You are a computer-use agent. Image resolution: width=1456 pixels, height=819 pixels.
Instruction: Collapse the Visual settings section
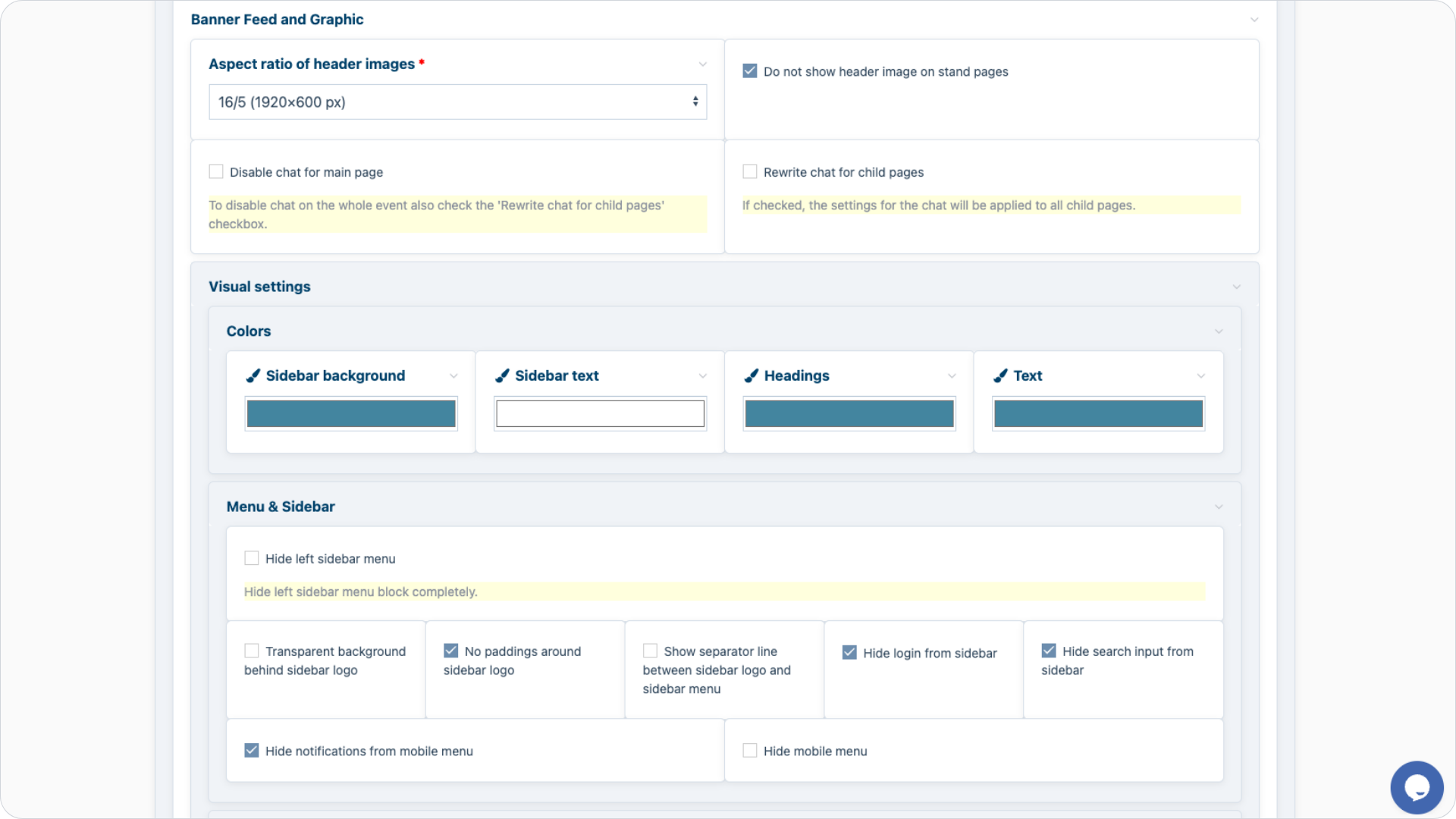click(1236, 287)
